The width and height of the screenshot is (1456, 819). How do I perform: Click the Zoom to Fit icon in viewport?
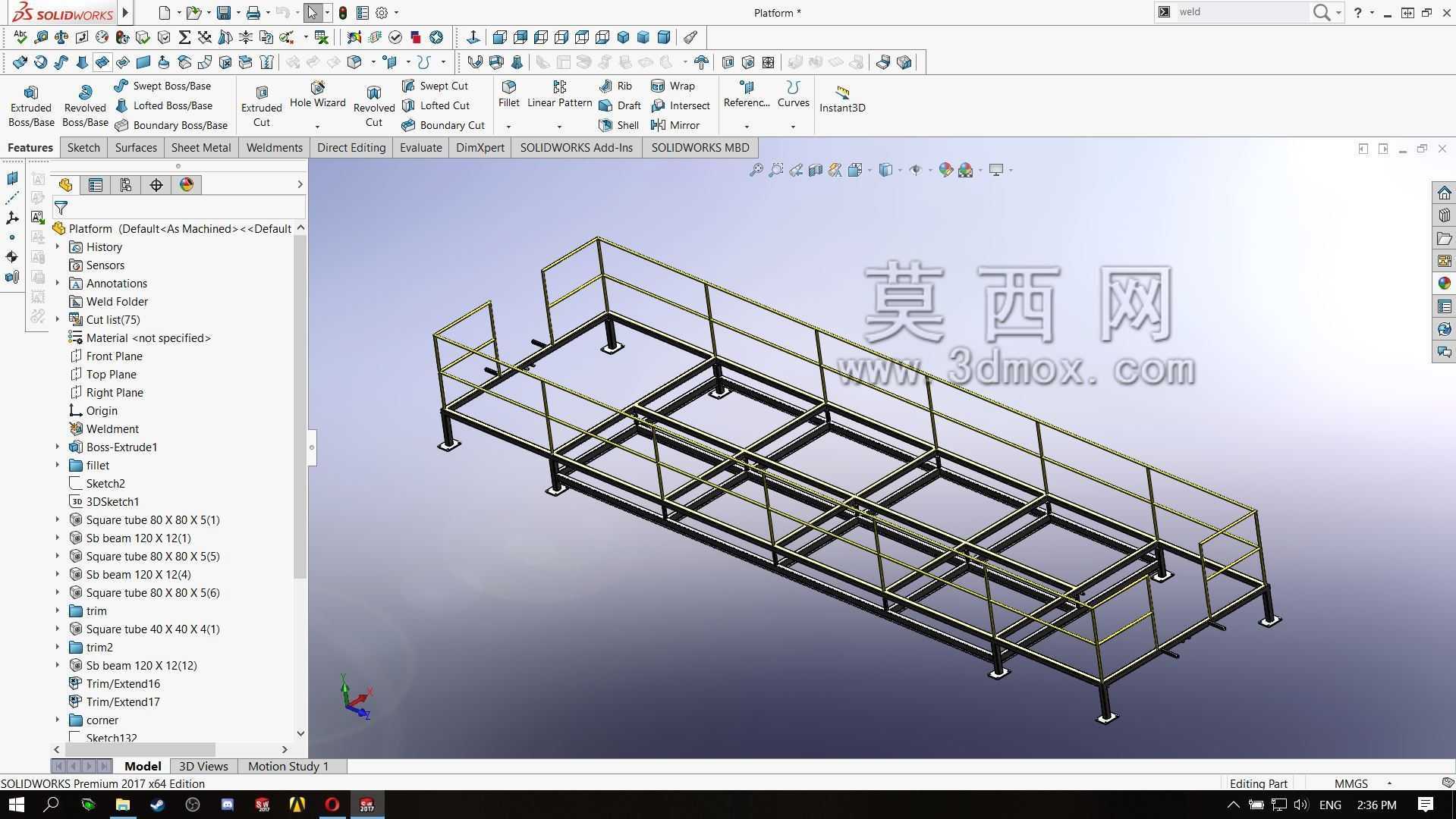tap(756, 170)
